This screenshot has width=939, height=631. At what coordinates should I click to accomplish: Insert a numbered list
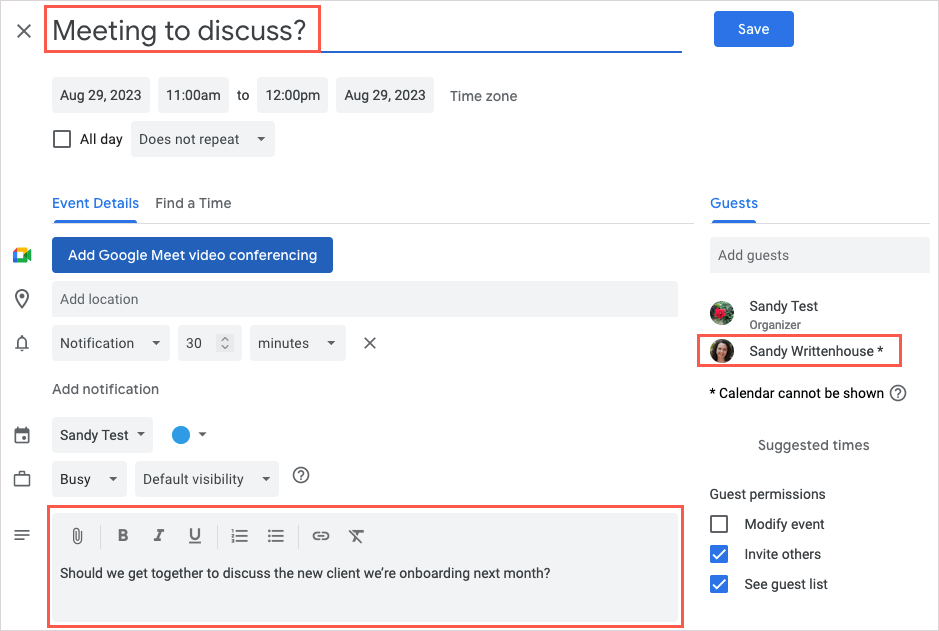[x=240, y=536]
